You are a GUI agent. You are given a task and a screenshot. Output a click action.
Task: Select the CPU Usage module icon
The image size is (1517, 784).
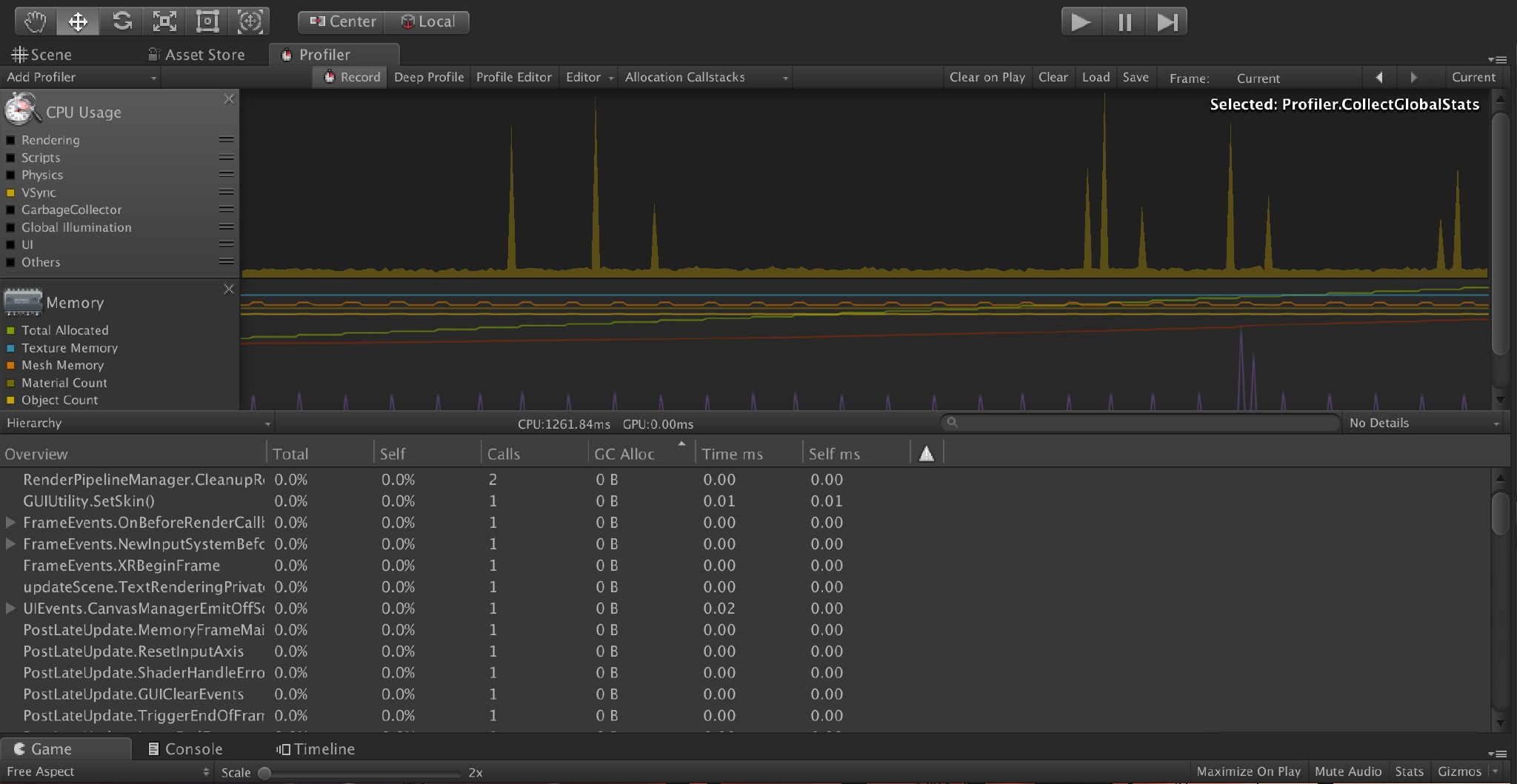coord(22,110)
